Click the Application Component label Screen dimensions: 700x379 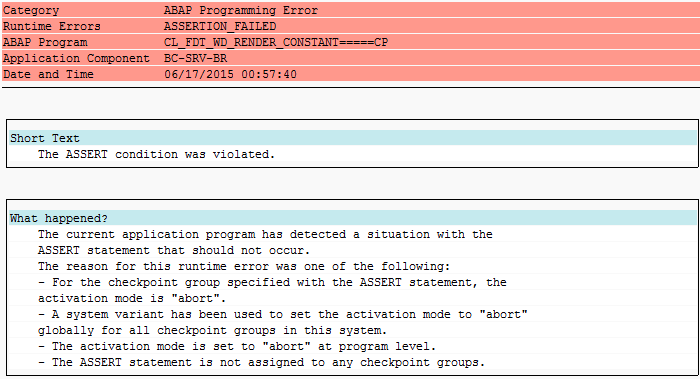[76, 58]
